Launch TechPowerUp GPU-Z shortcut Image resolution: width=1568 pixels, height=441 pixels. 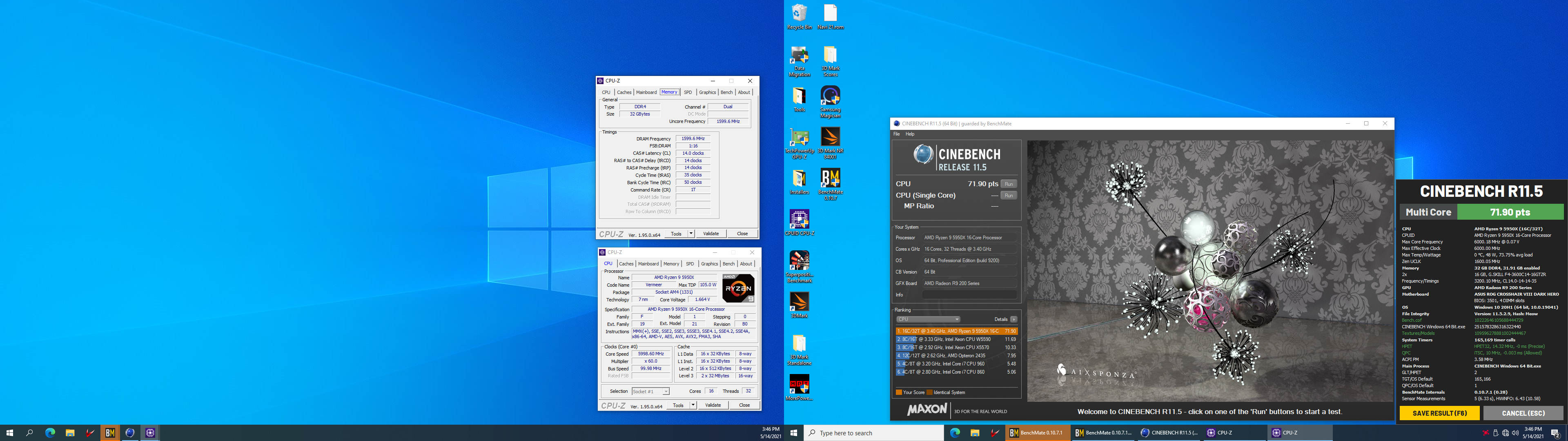(799, 144)
